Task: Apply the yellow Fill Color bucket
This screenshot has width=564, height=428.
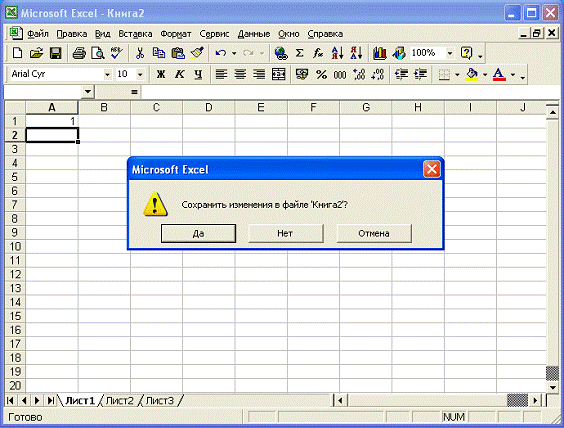Action: point(472,74)
